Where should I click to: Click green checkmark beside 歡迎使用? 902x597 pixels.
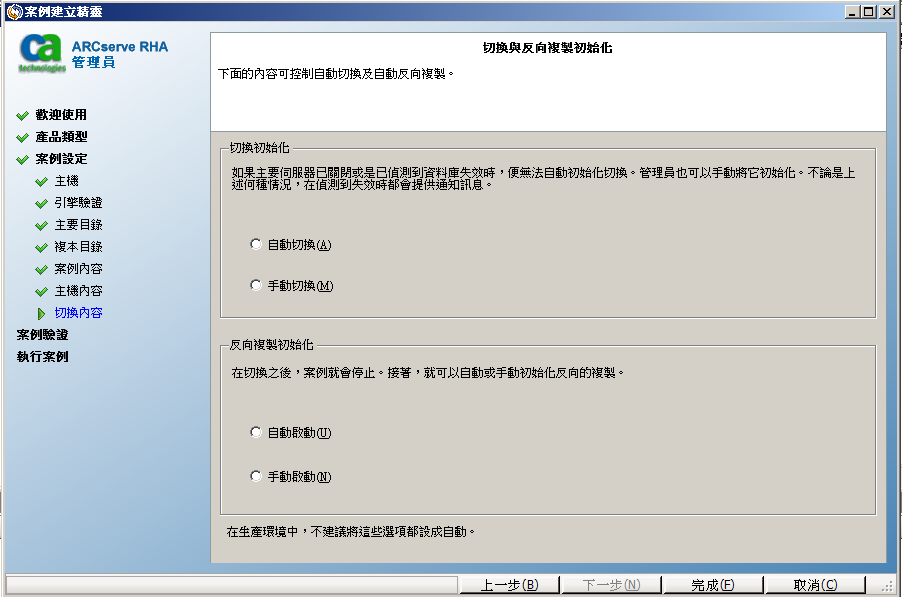pos(22,116)
